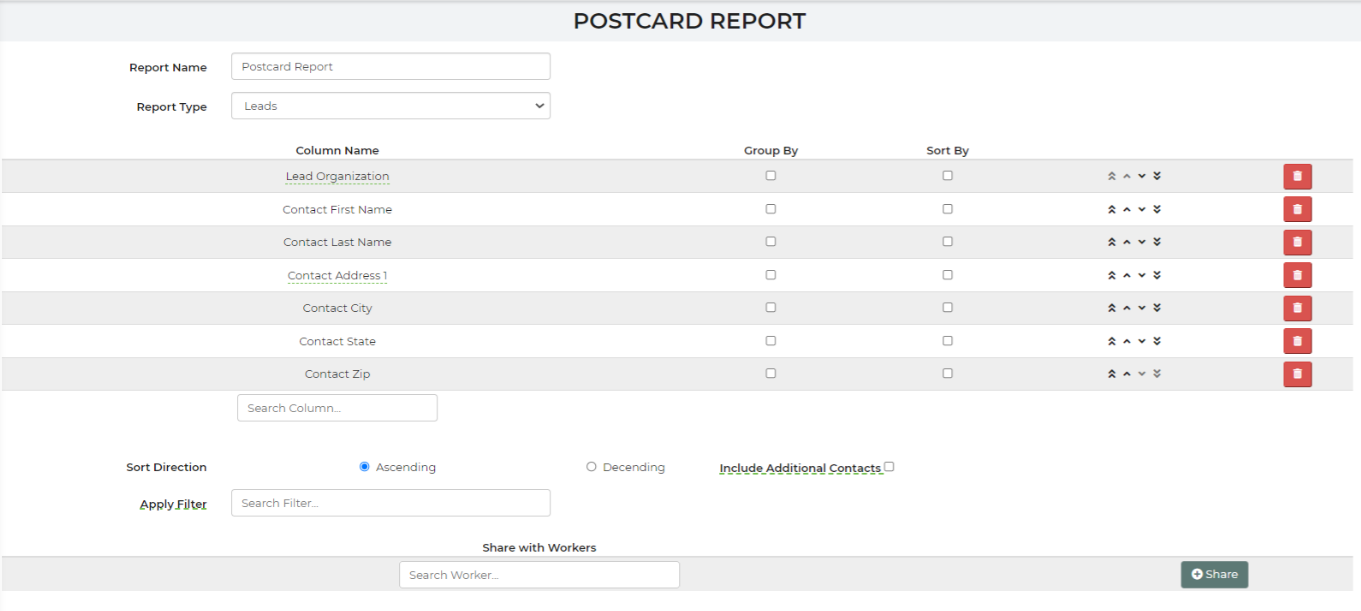Move Contact City down one position
The height and width of the screenshot is (611, 1361).
tap(1142, 308)
